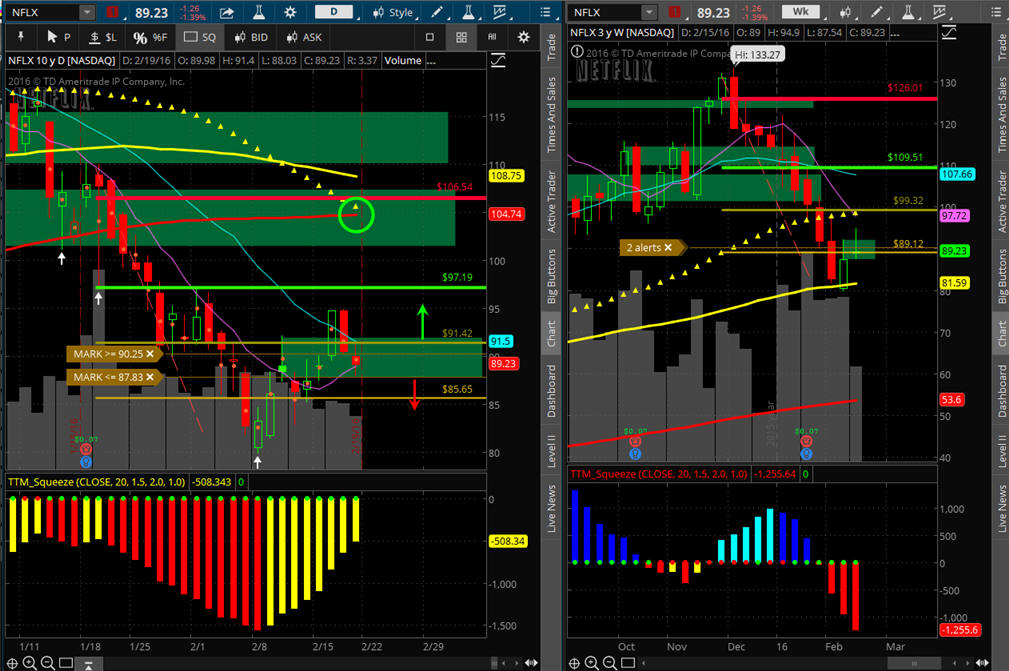The height and width of the screenshot is (671, 1009).
Task: Click left chart expand axis arrows icon
Action: click(532, 663)
